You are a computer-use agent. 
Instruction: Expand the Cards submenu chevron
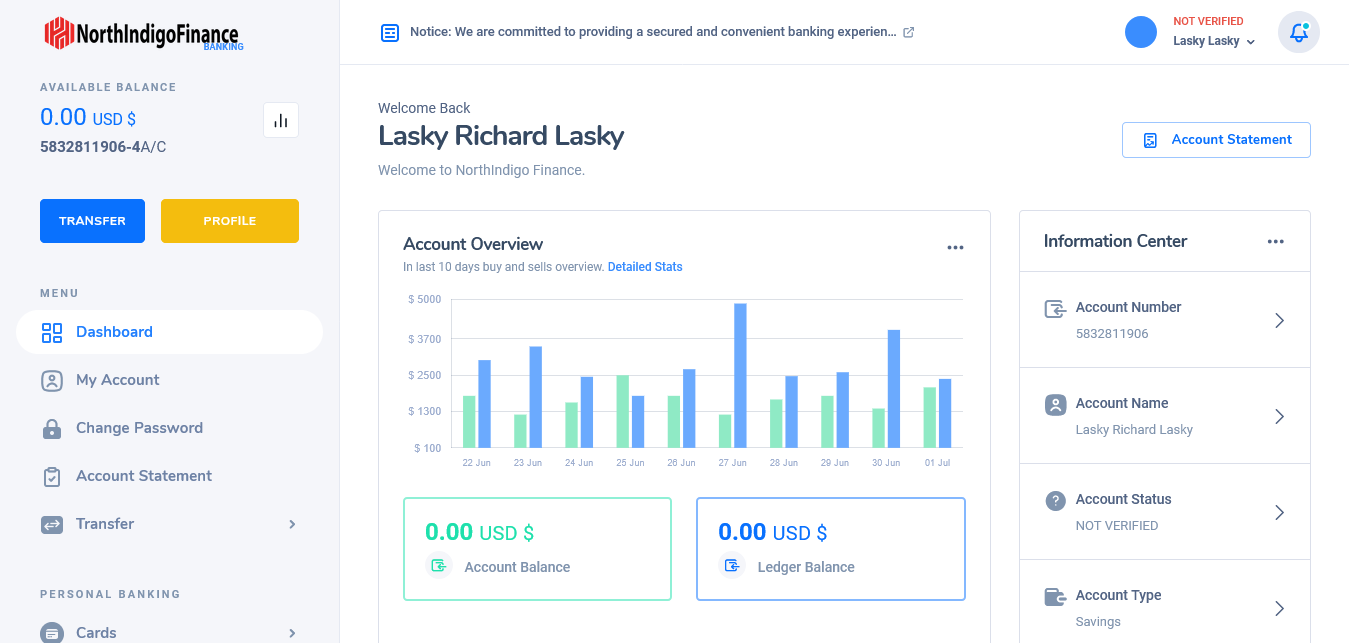coord(292,633)
